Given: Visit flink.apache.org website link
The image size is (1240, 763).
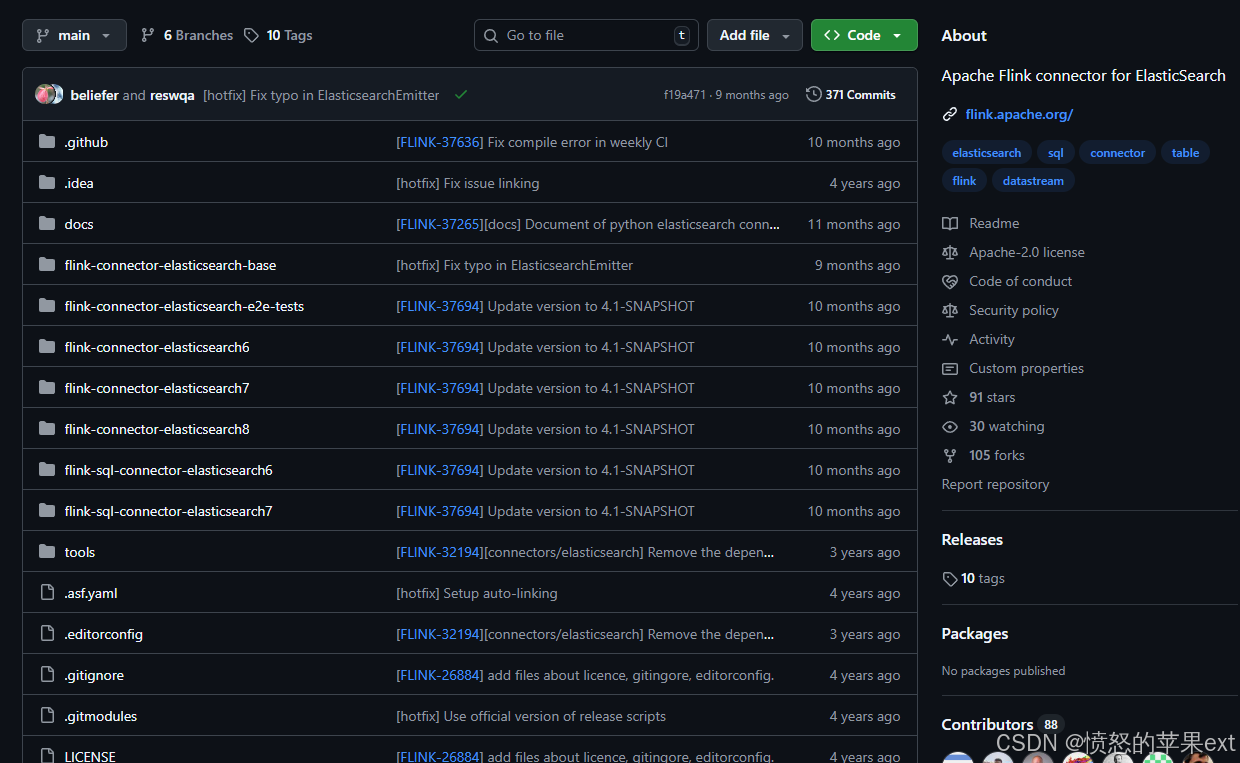Looking at the screenshot, I should coord(1019,114).
